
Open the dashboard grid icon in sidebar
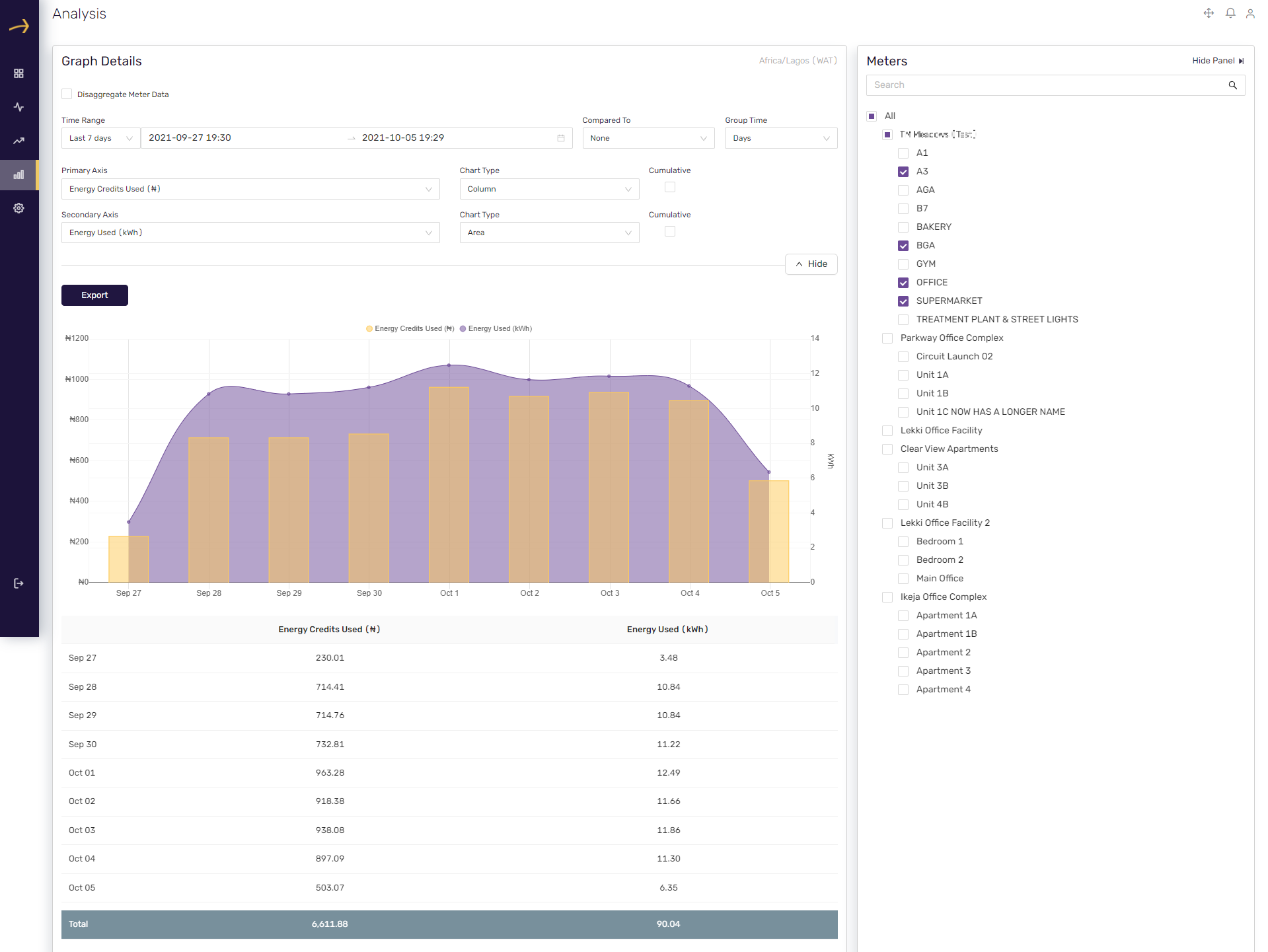coord(19,73)
